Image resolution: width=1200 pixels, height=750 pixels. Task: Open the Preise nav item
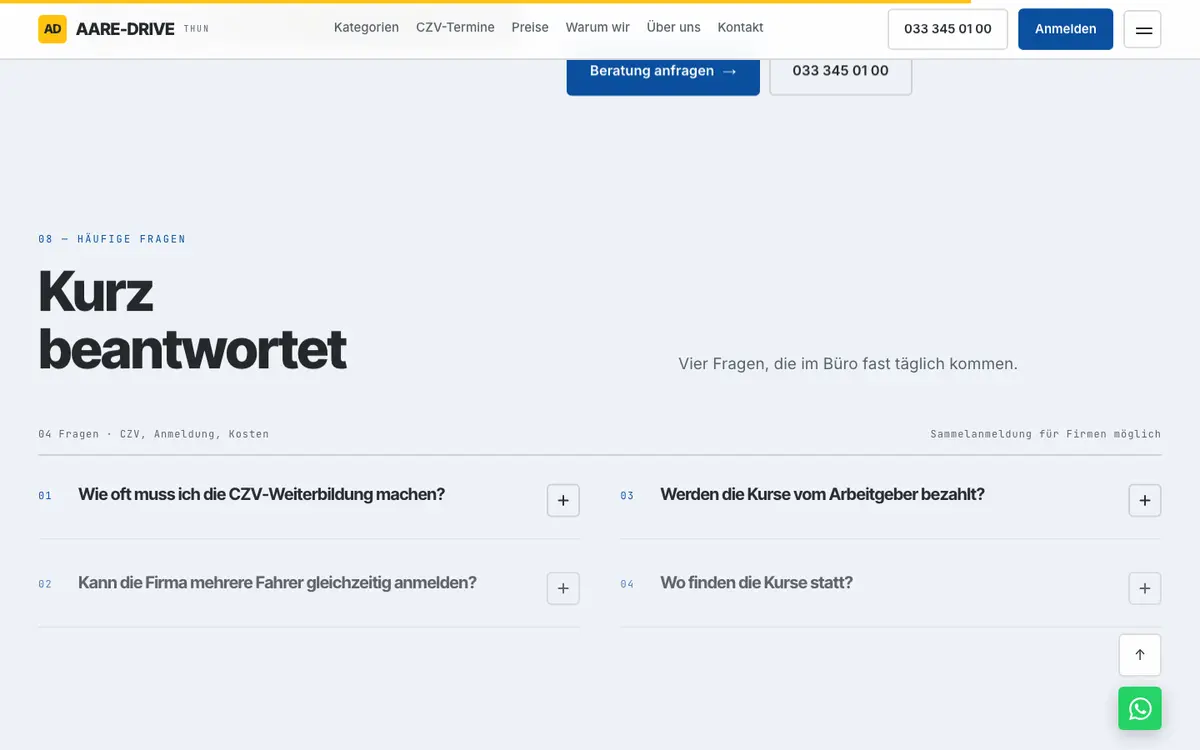[530, 28]
